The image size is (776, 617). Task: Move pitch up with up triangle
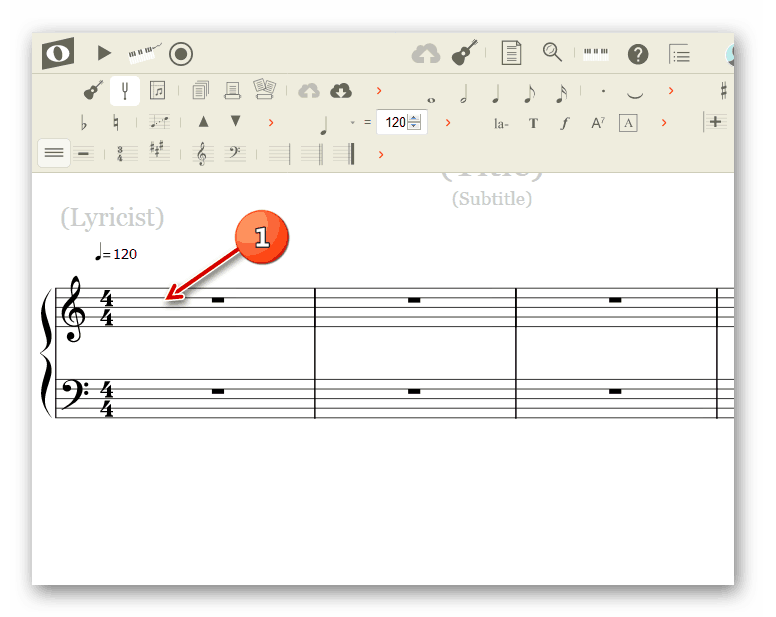pos(203,122)
